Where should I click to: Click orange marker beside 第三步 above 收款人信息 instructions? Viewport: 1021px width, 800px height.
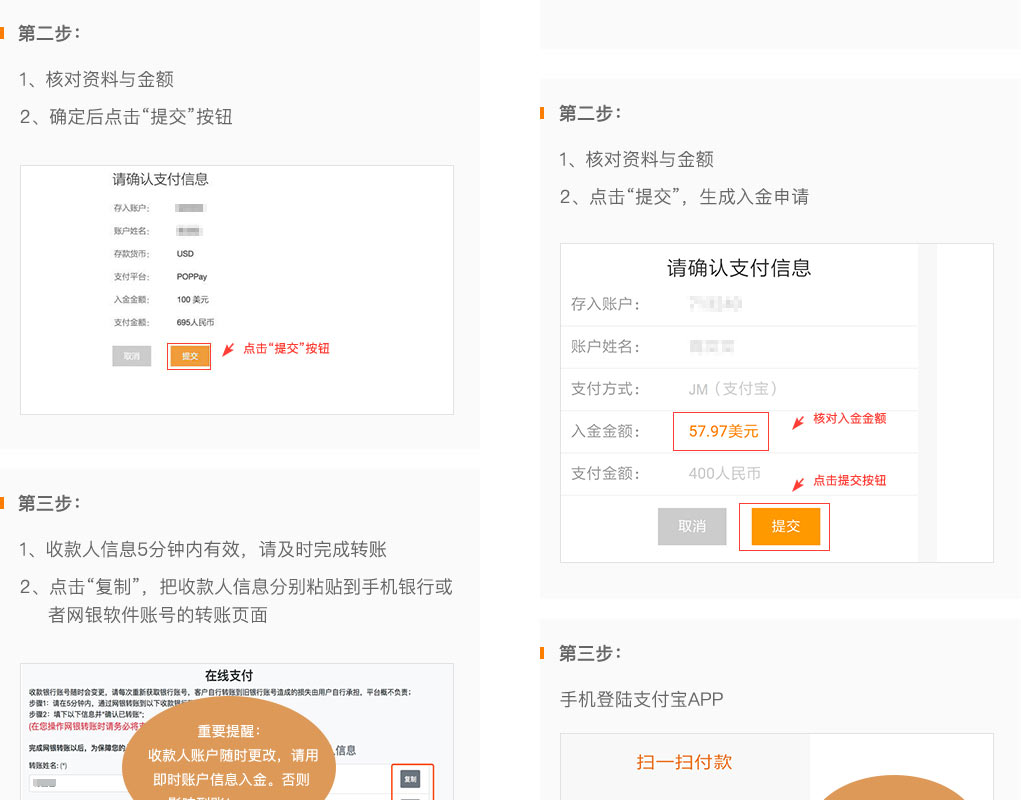(x=3, y=503)
